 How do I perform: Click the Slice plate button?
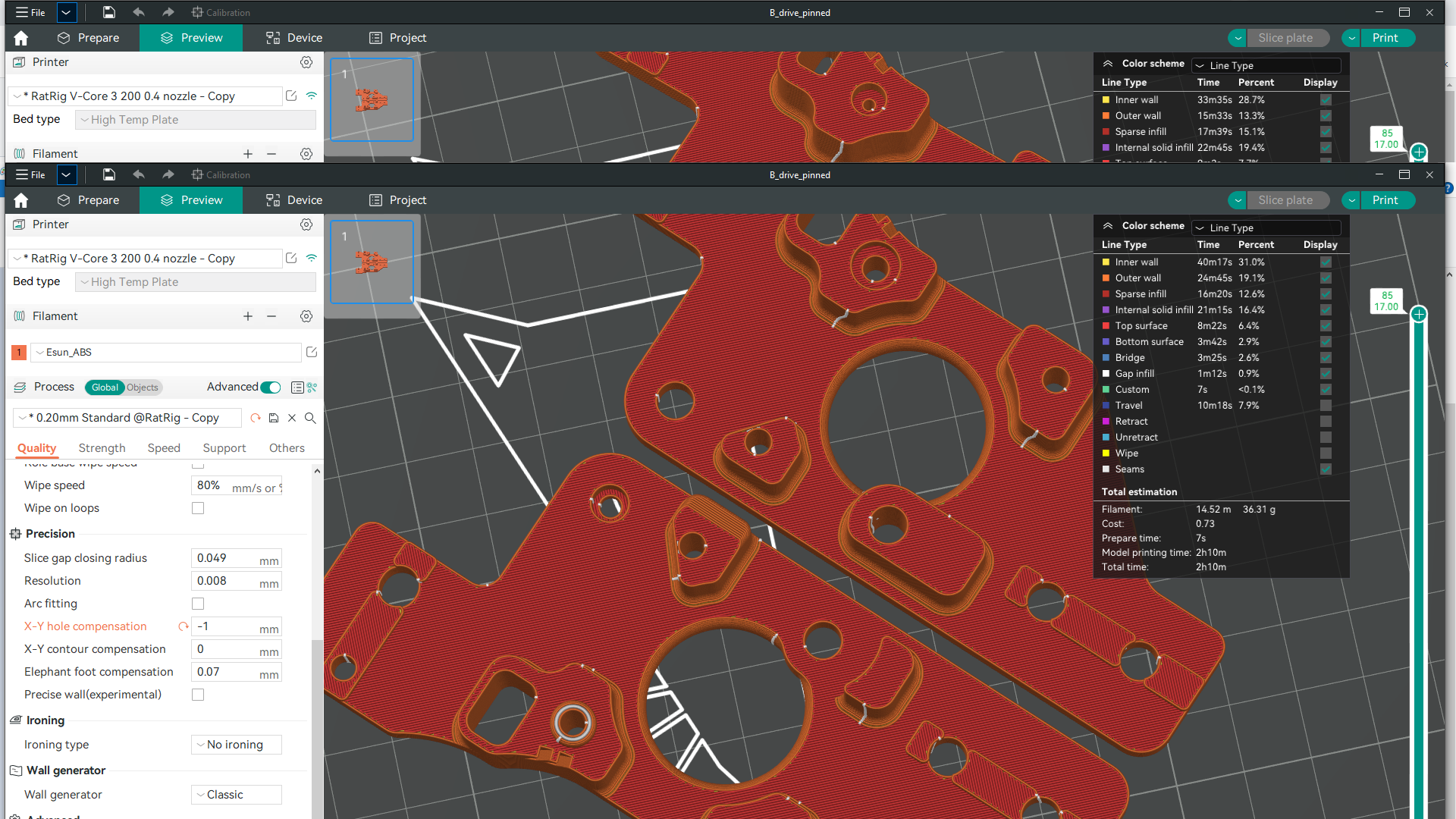[x=1287, y=199]
